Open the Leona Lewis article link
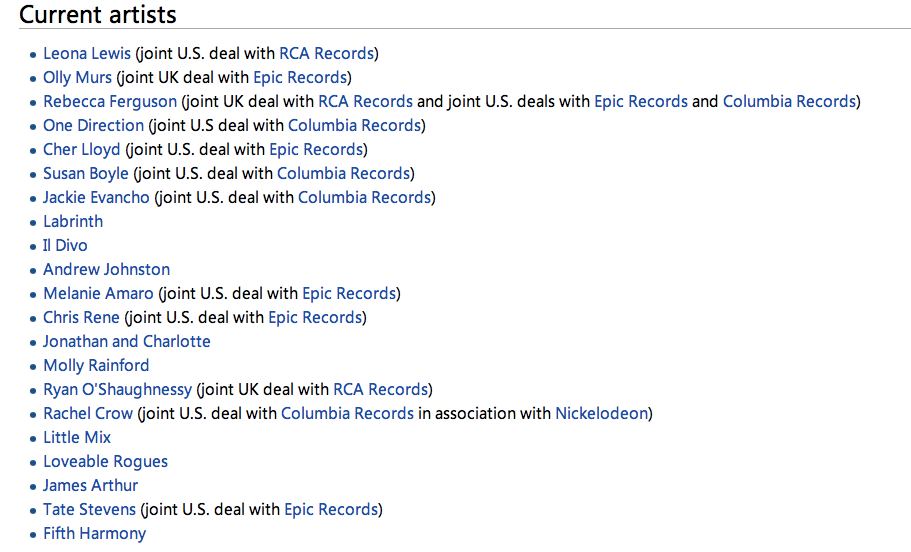Viewport: 911px width, 552px height. 87,53
